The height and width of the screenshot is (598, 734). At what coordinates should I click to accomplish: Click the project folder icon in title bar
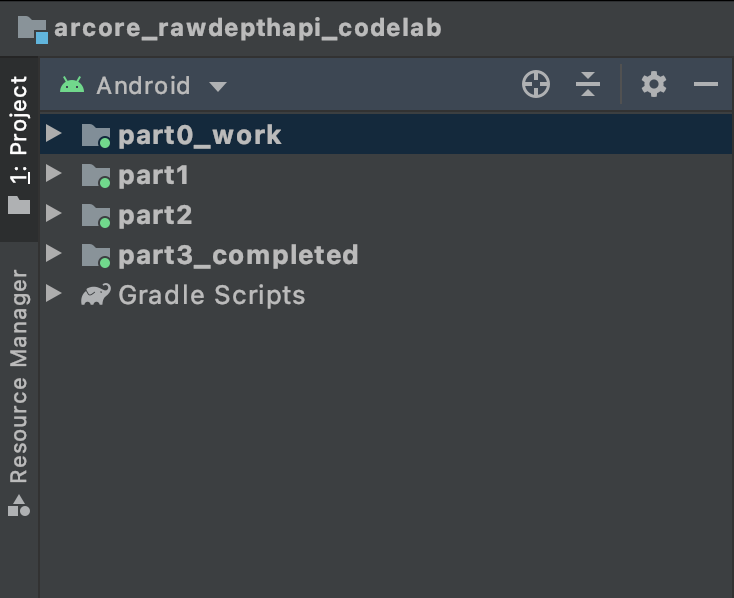[33, 28]
